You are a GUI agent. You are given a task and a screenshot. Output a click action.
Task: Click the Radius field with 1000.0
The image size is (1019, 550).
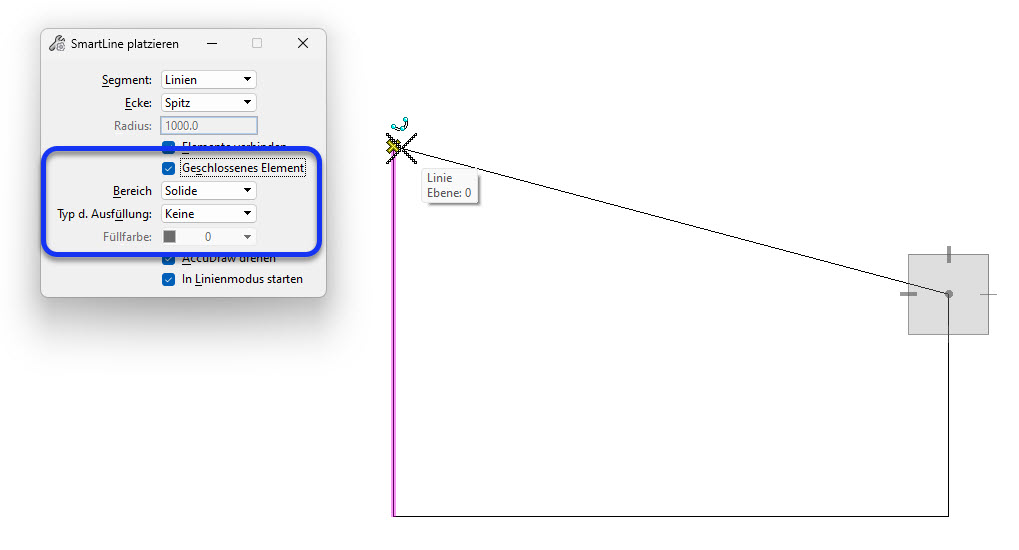209,125
